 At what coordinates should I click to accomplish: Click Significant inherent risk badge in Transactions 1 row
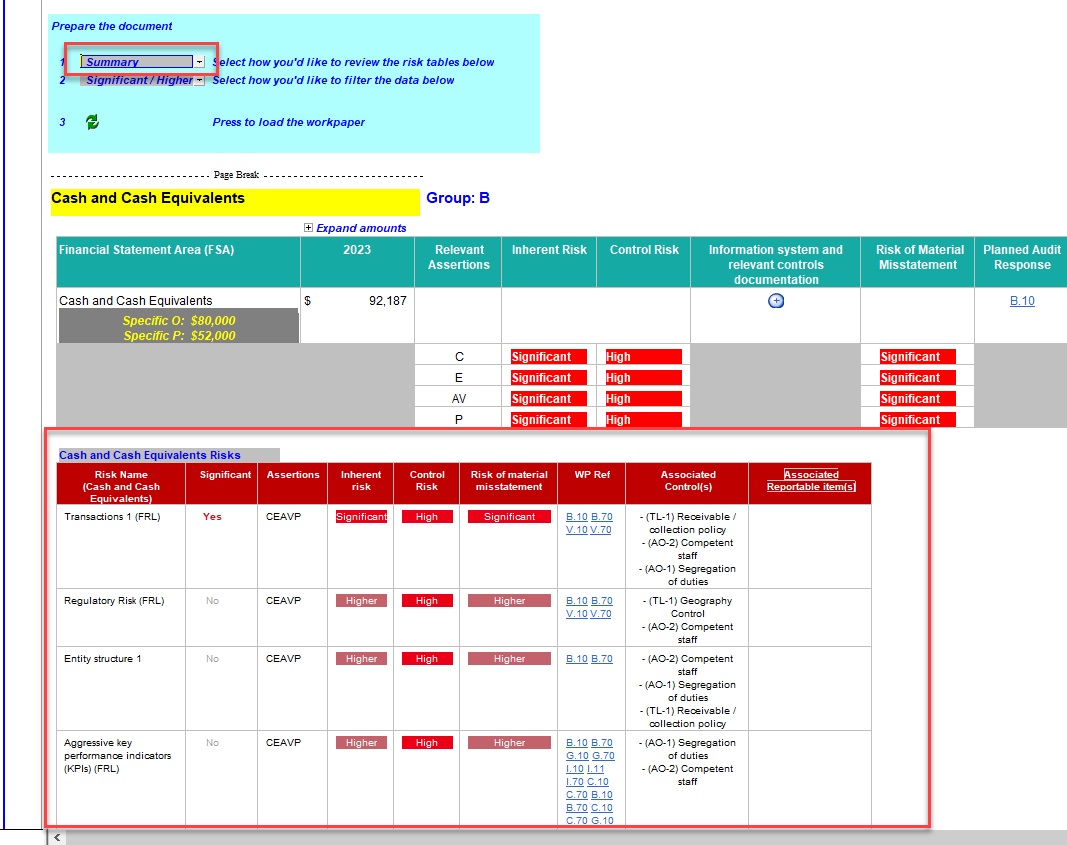pyautogui.click(x=361, y=517)
